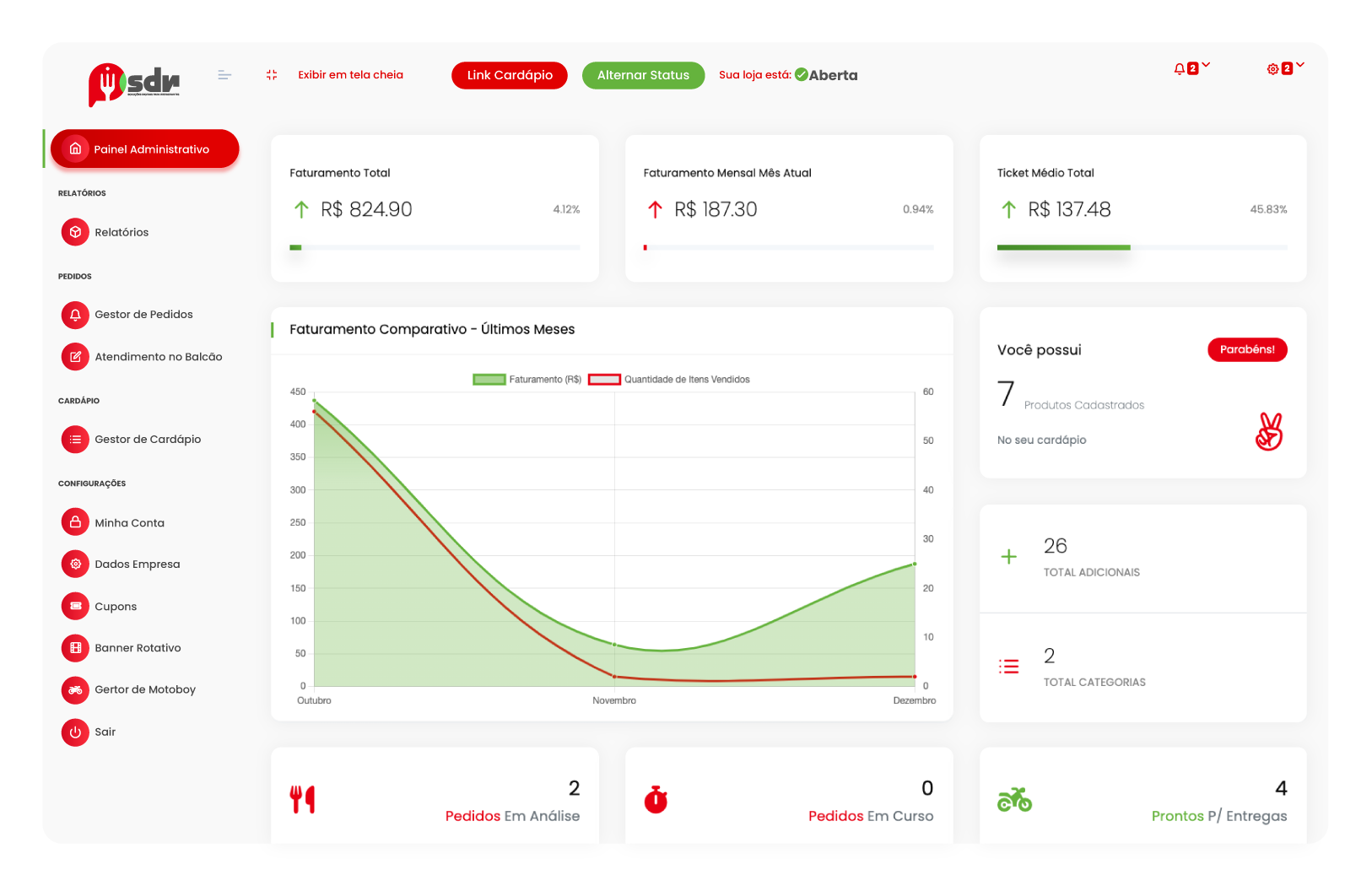Click the R$ 824.90 value
The height and width of the screenshot is (886, 1372).
366,209
